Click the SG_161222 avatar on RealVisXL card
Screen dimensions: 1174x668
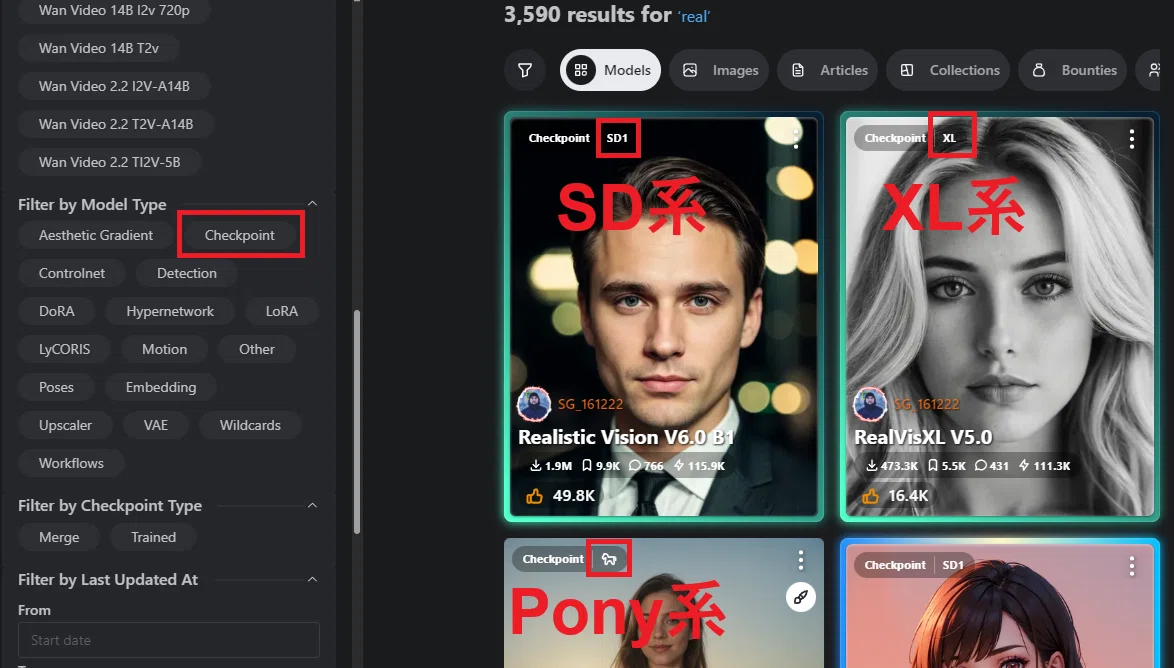tap(870, 404)
